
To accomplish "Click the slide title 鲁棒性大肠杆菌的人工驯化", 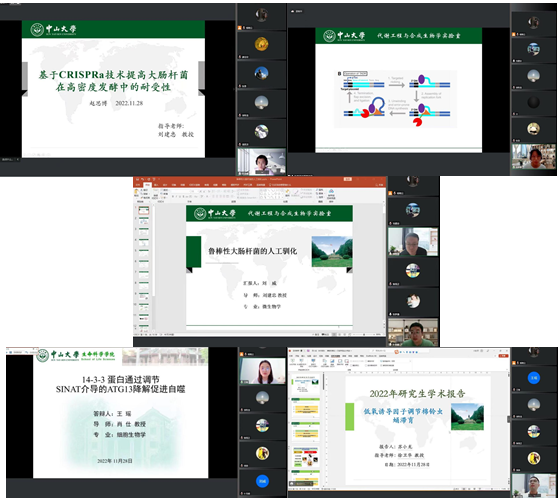I will point(252,251).
